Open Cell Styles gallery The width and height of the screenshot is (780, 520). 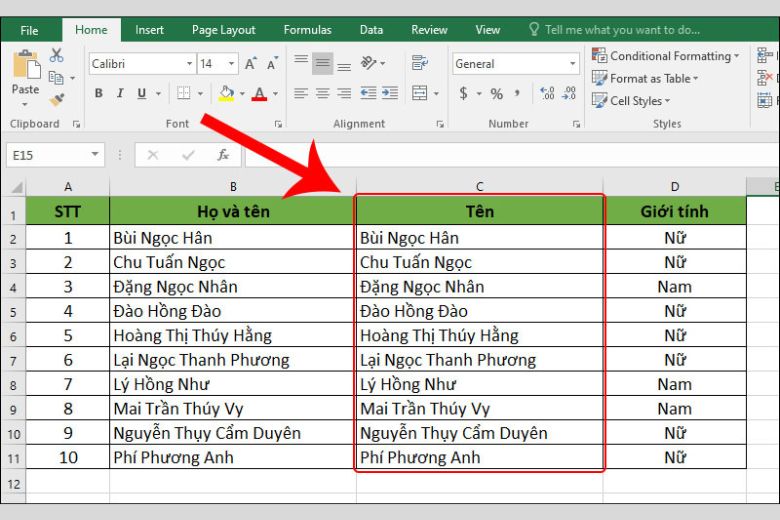pyautogui.click(x=631, y=101)
